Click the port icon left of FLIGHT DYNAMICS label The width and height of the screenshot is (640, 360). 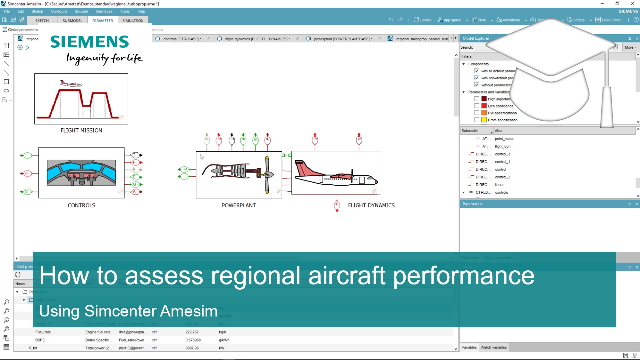point(337,205)
